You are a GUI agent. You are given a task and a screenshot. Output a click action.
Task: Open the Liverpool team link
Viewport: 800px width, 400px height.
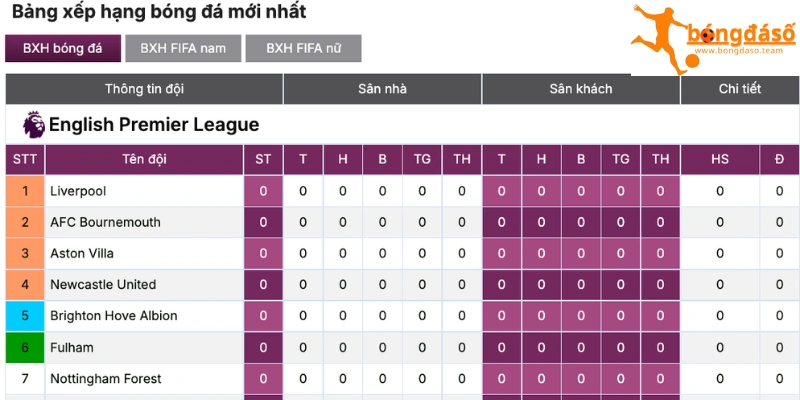pos(78,191)
